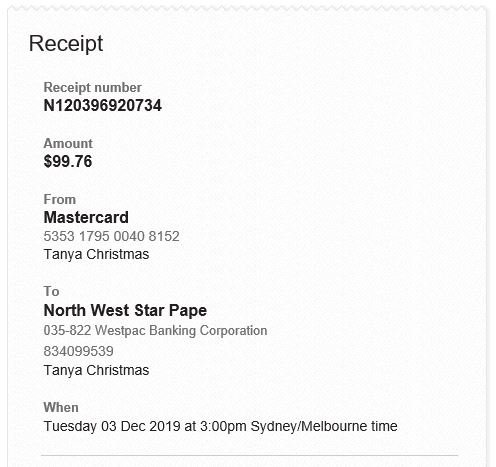
Task: Click the Receipt heading
Action: point(66,44)
